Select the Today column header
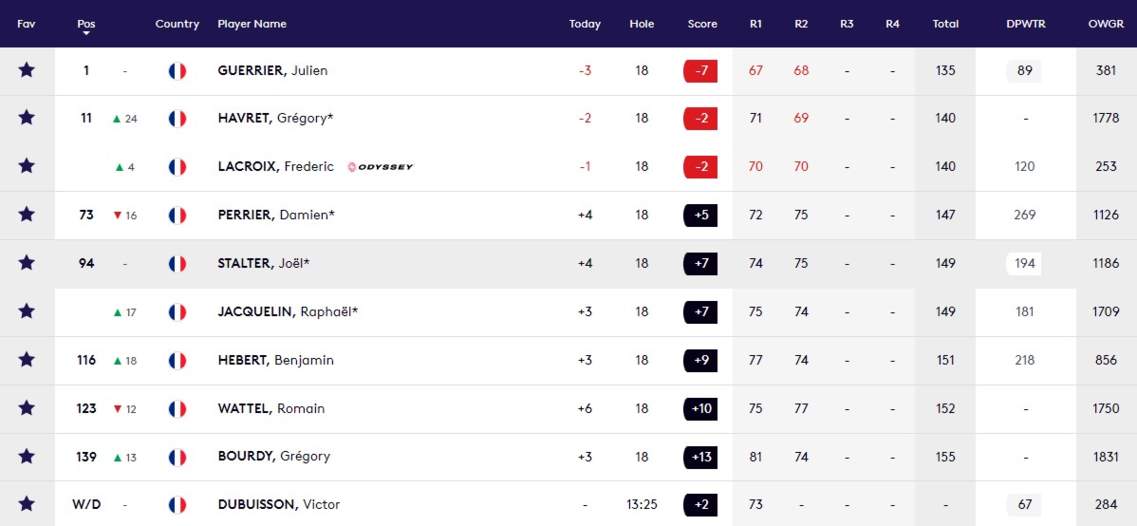Viewport: 1137px width, 526px height. [x=584, y=24]
